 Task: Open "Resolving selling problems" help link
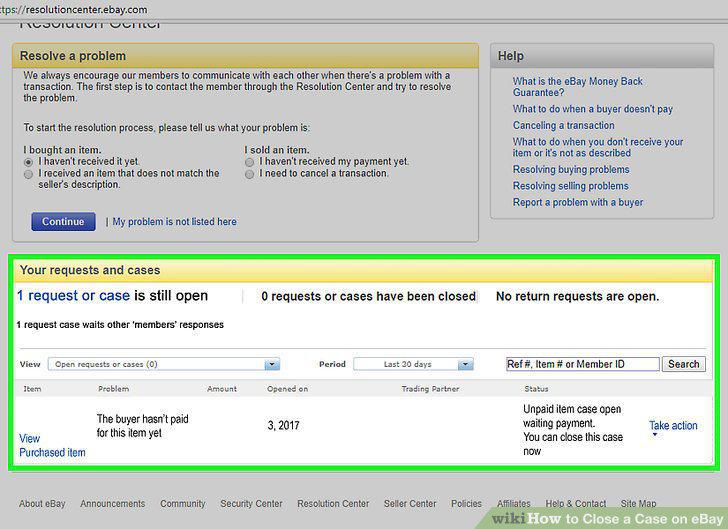(x=570, y=186)
